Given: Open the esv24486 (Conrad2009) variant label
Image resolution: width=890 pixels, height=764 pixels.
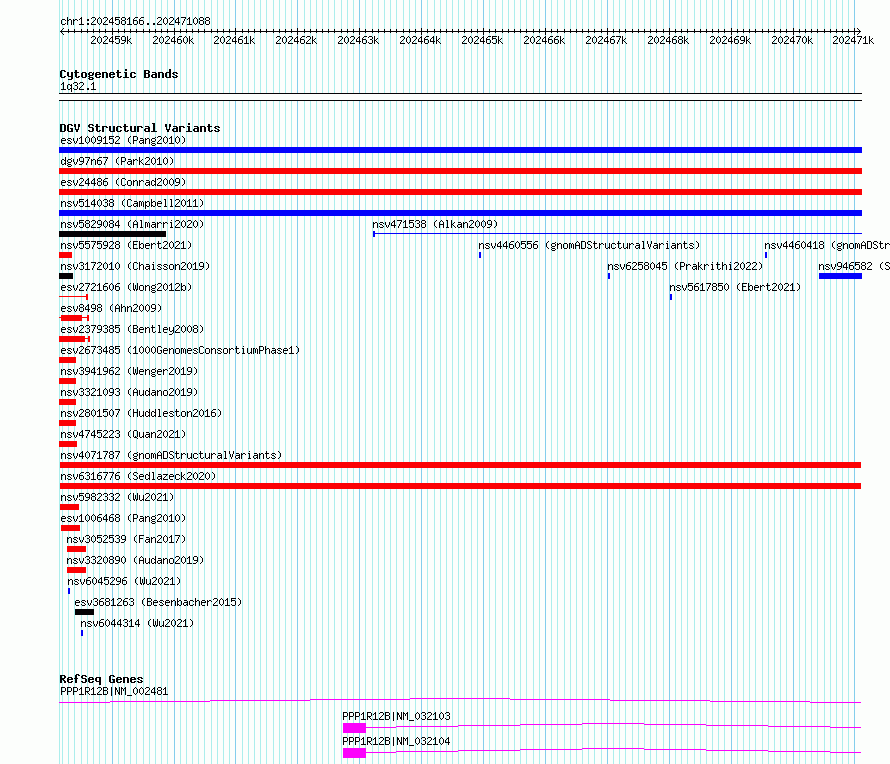Looking at the screenshot, I should (123, 182).
